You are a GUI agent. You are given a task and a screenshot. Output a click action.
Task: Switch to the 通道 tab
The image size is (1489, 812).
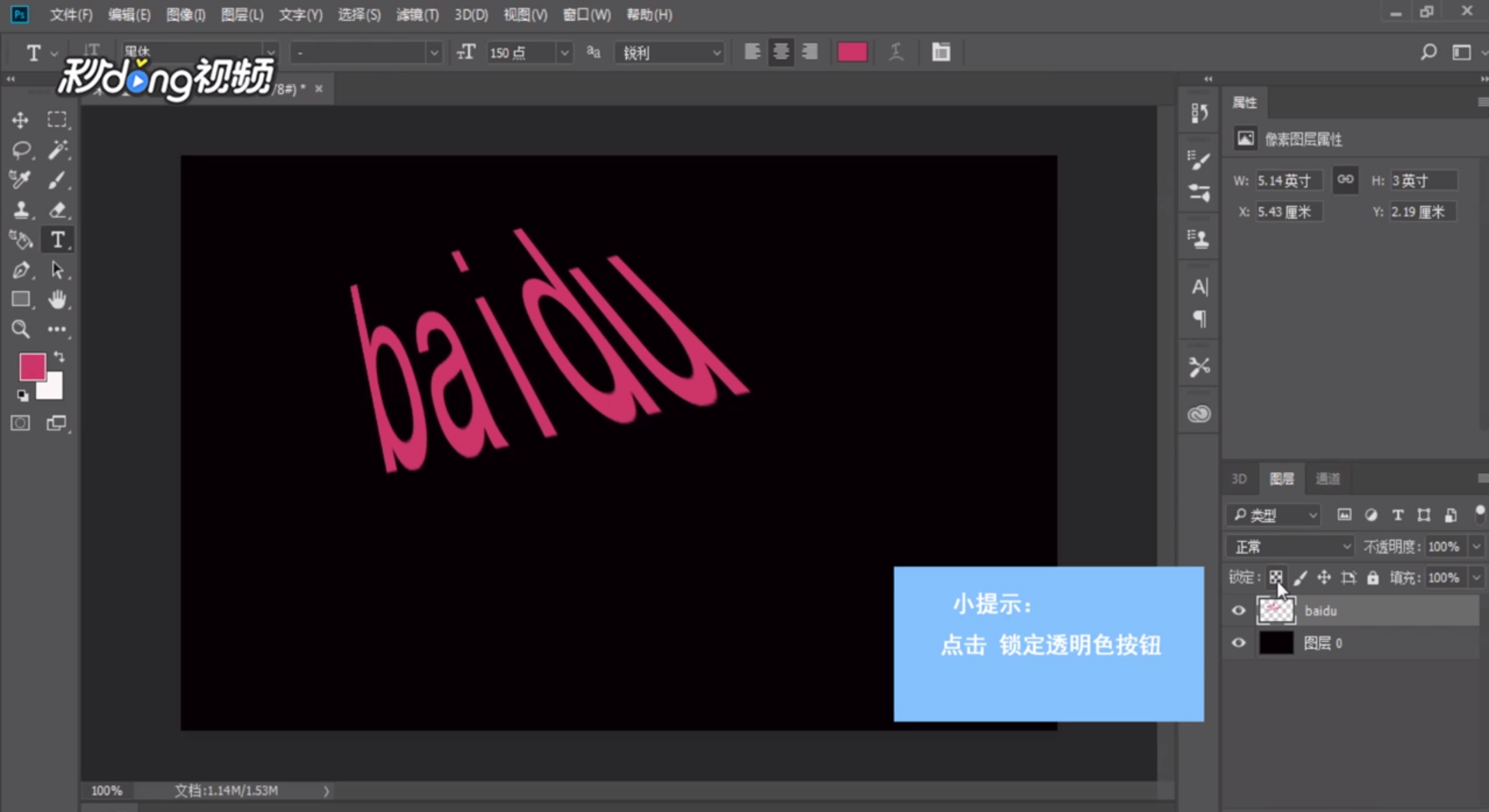tap(1328, 479)
